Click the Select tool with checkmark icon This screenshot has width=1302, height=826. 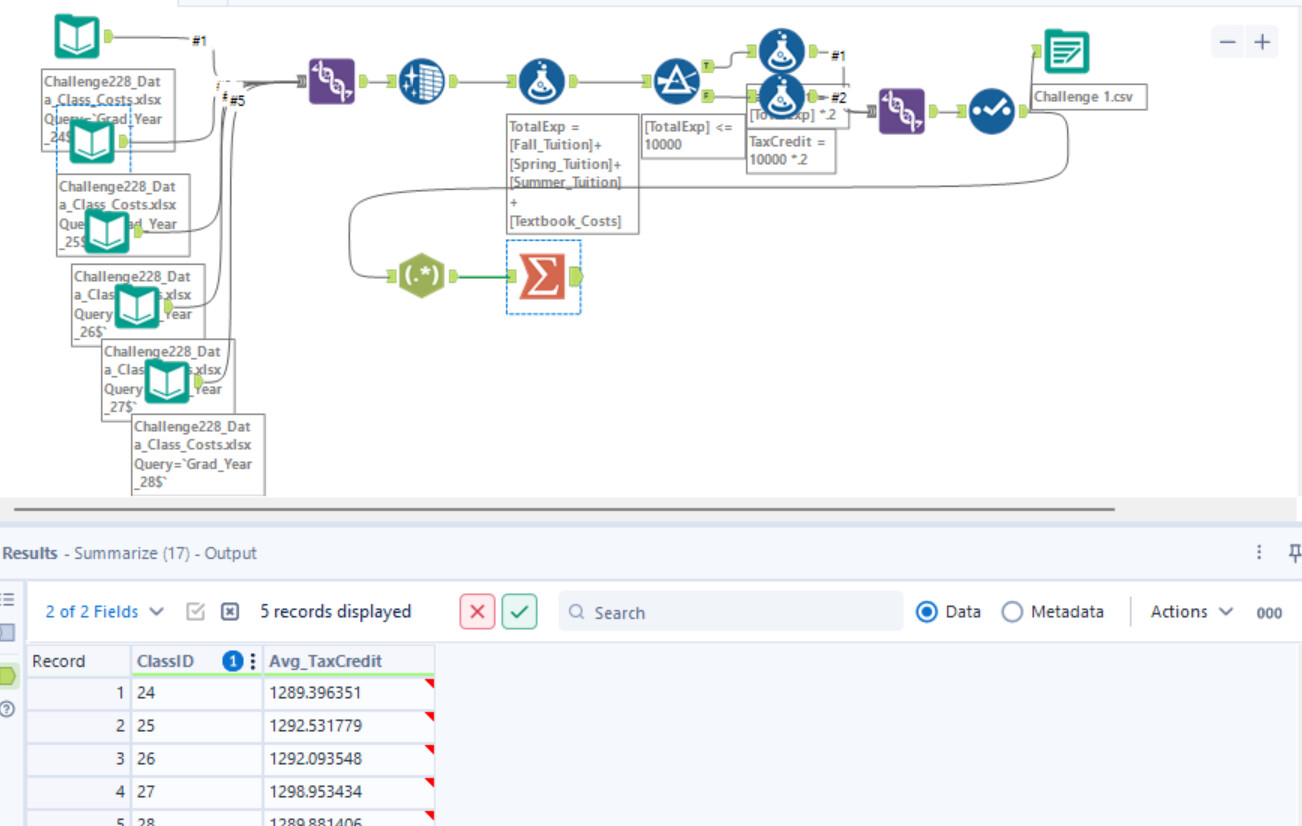[x=991, y=112]
